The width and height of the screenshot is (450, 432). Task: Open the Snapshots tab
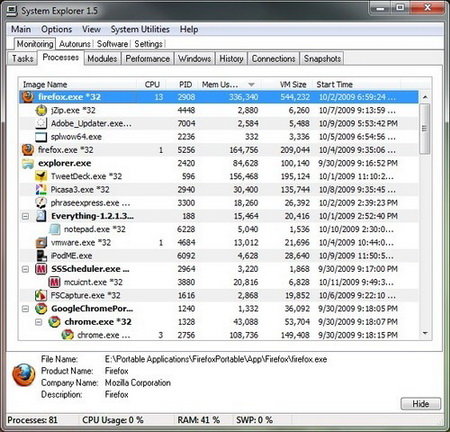click(322, 59)
